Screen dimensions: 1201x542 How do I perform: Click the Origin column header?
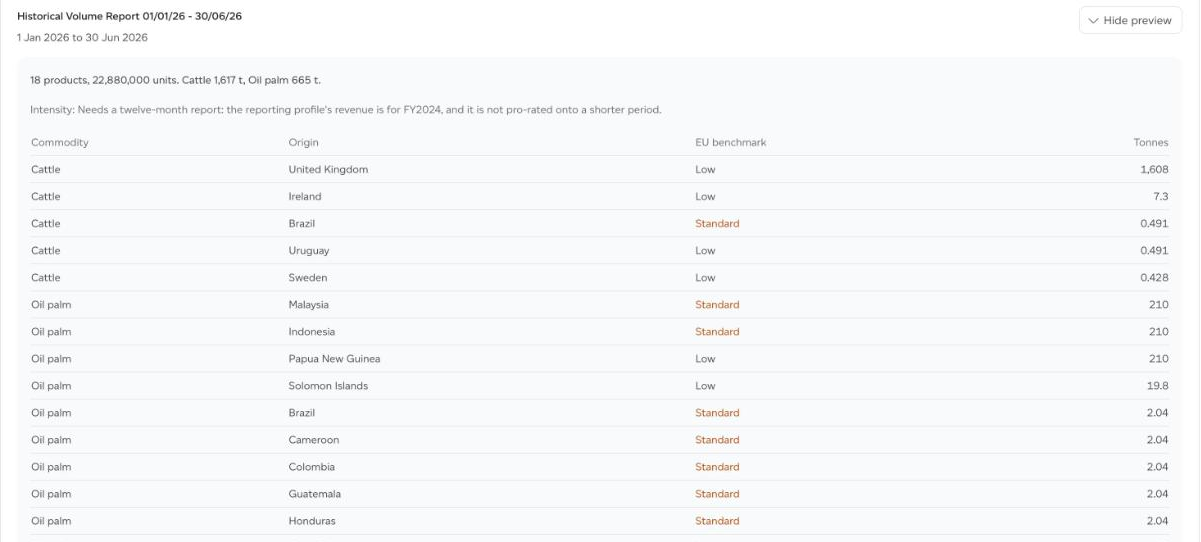304,143
